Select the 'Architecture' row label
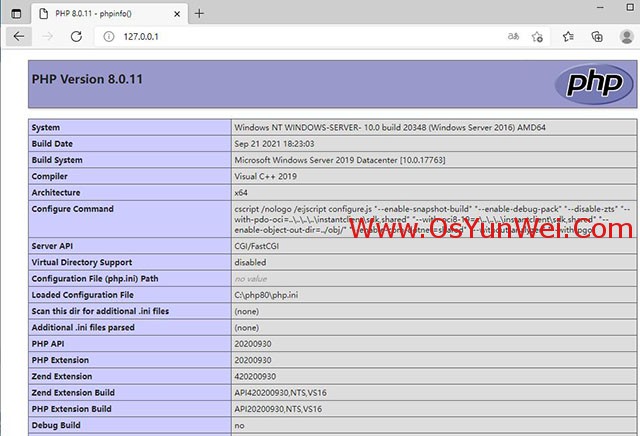 [56, 192]
